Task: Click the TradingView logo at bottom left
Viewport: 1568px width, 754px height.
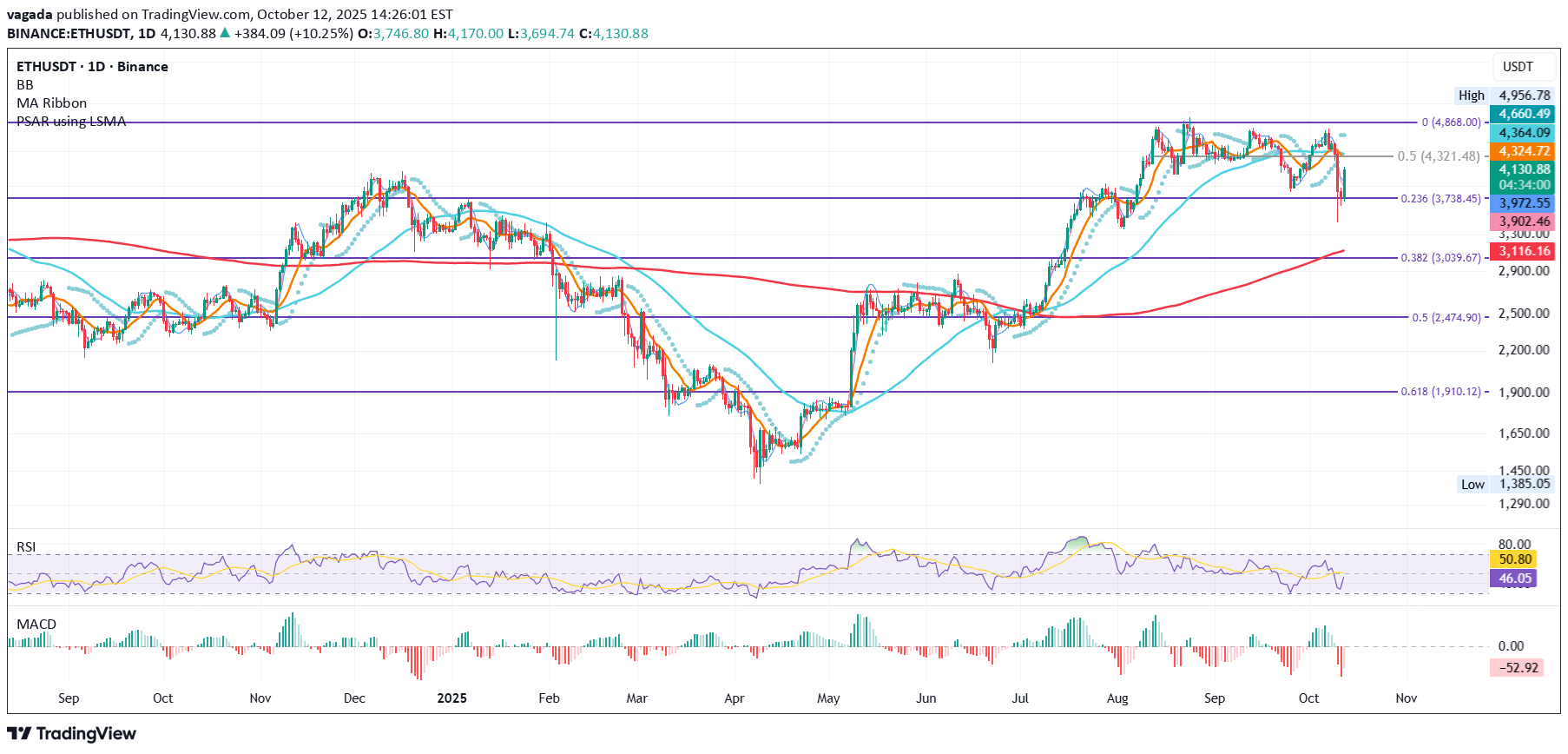Action: (72, 734)
